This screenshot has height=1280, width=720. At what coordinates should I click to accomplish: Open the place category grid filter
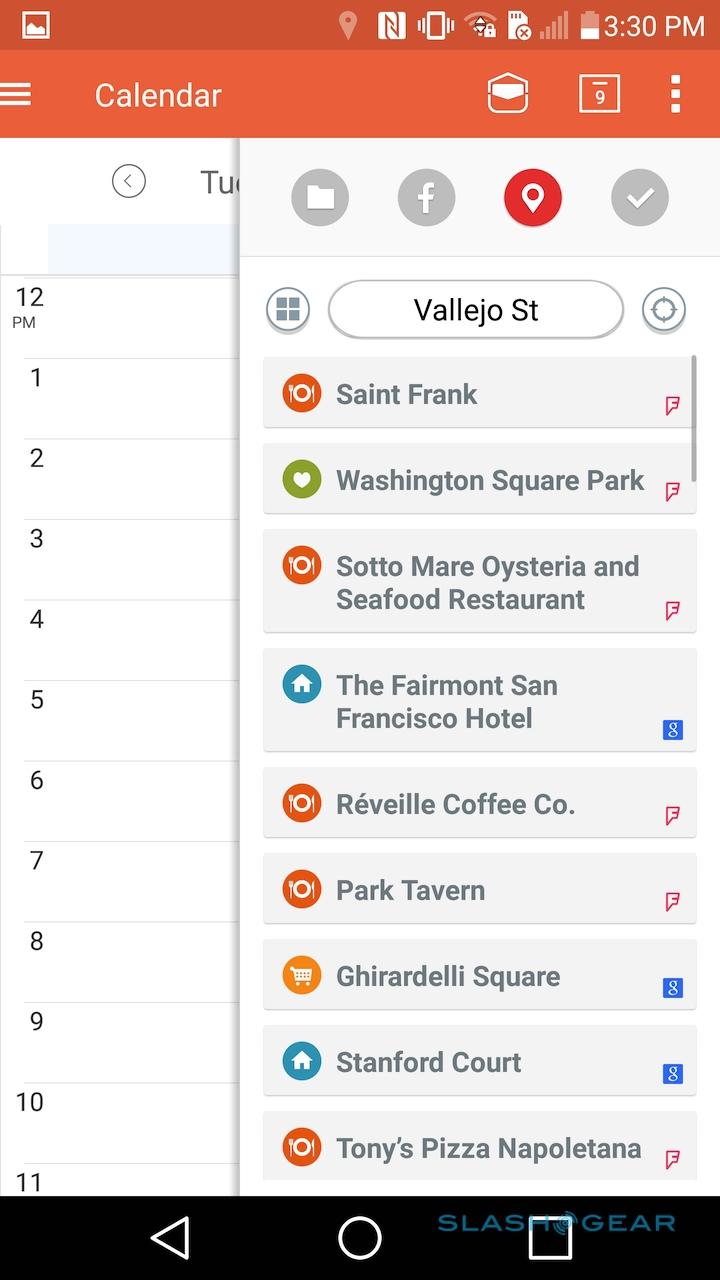(288, 310)
